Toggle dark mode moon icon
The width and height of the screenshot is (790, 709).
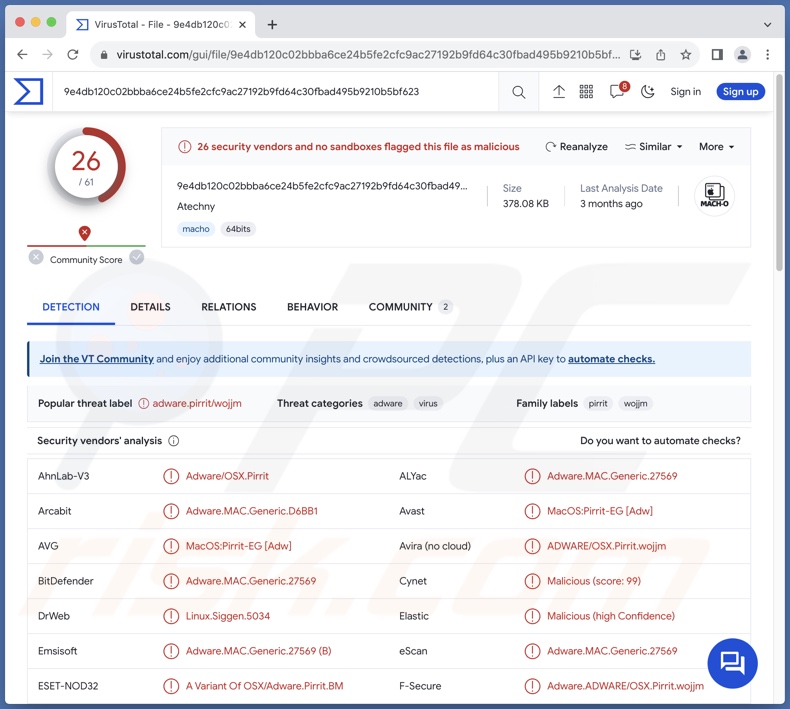(647, 92)
